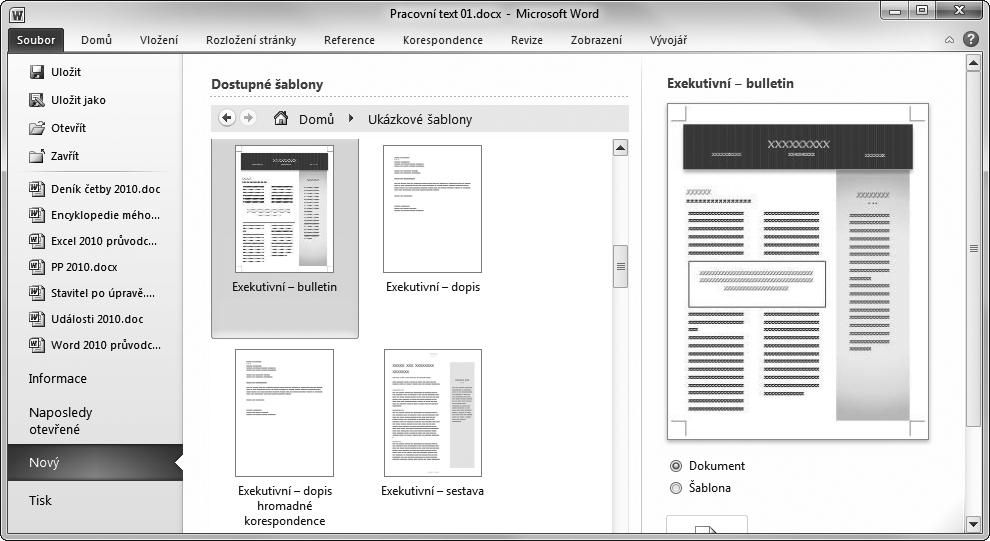Switch to the Revize tab

[527, 40]
